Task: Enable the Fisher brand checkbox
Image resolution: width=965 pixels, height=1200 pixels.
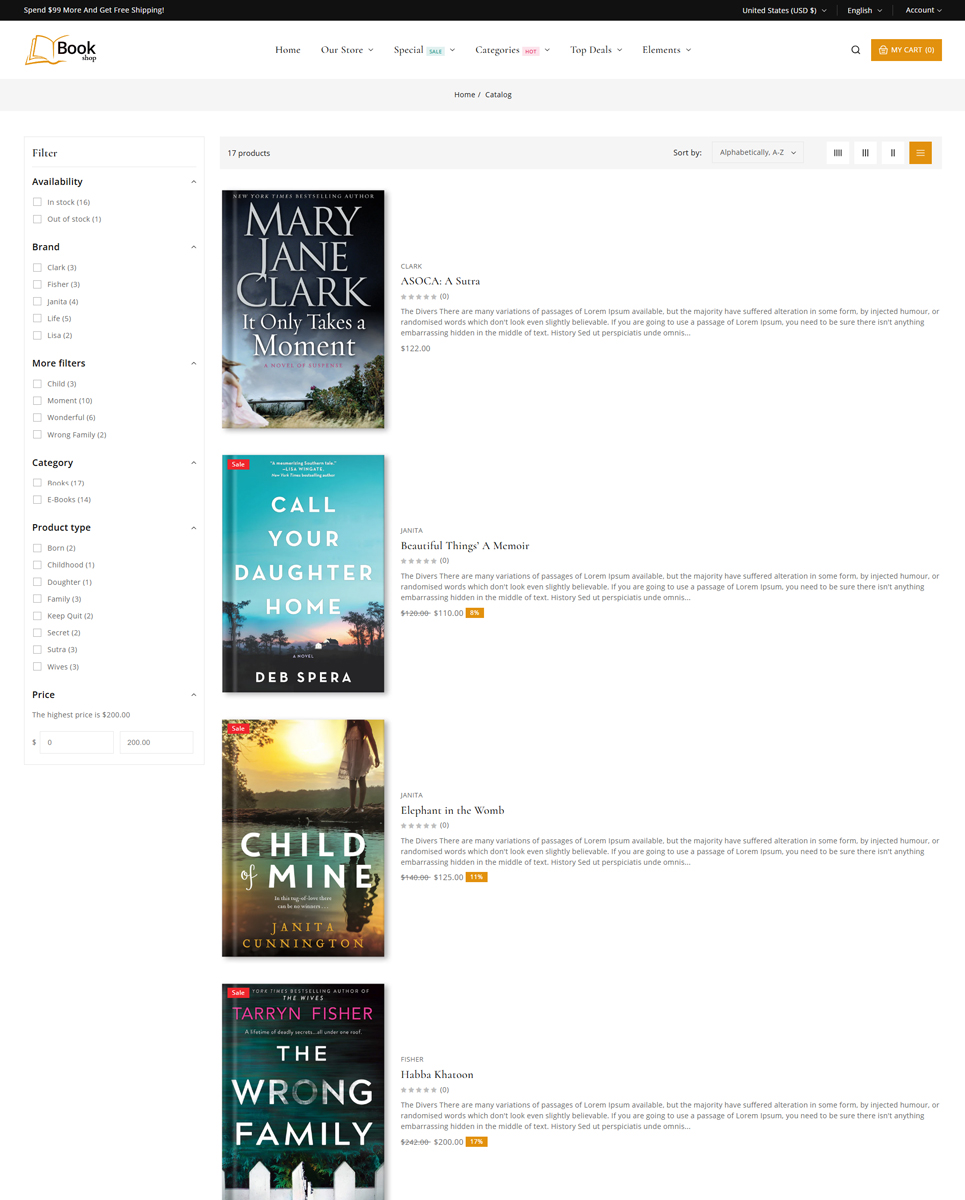Action: 37,284
